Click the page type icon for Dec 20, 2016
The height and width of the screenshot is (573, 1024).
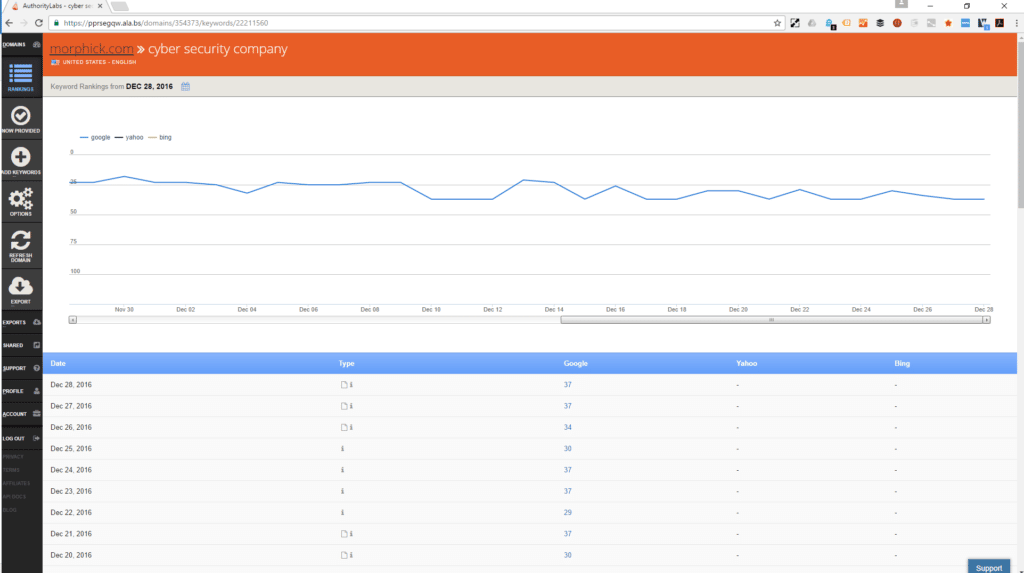[344, 555]
